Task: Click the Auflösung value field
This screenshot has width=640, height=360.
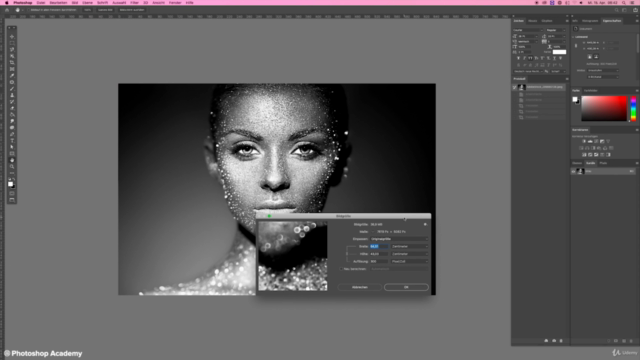Action: (379, 261)
